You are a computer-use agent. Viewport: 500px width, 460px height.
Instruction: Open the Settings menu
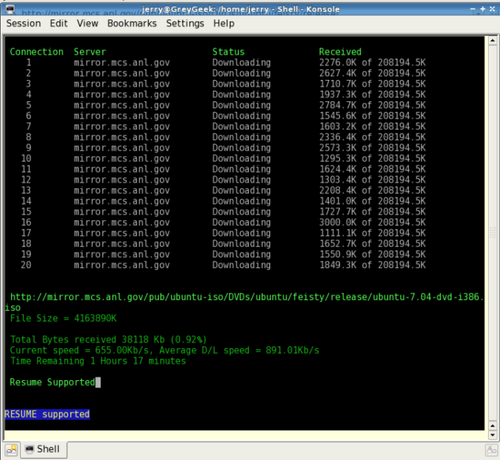(185, 23)
